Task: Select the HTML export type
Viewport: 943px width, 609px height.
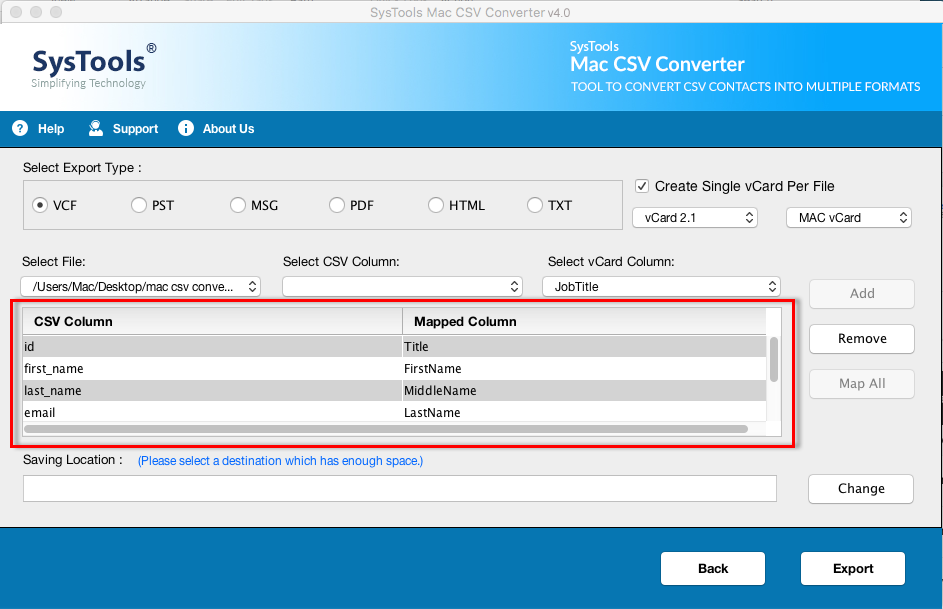Action: [435, 205]
